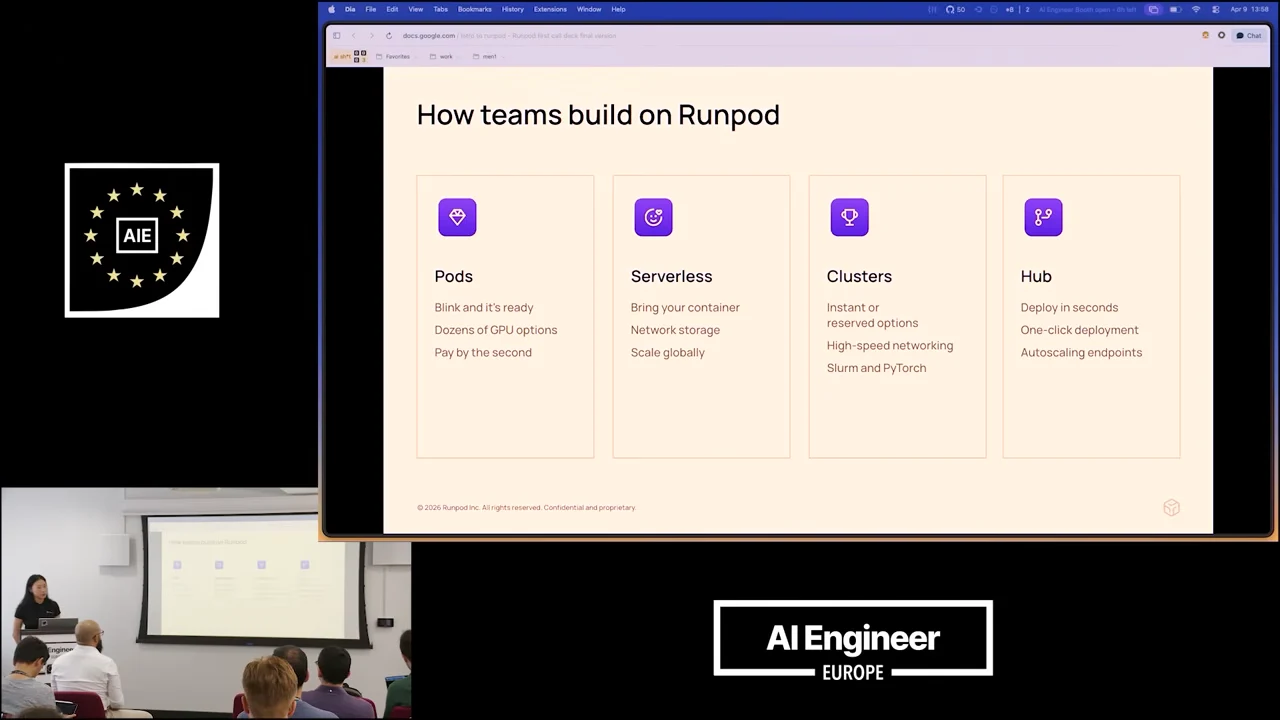The height and width of the screenshot is (720, 1280).
Task: Click the 'Blink and it's ready' line
Action: 484,307
